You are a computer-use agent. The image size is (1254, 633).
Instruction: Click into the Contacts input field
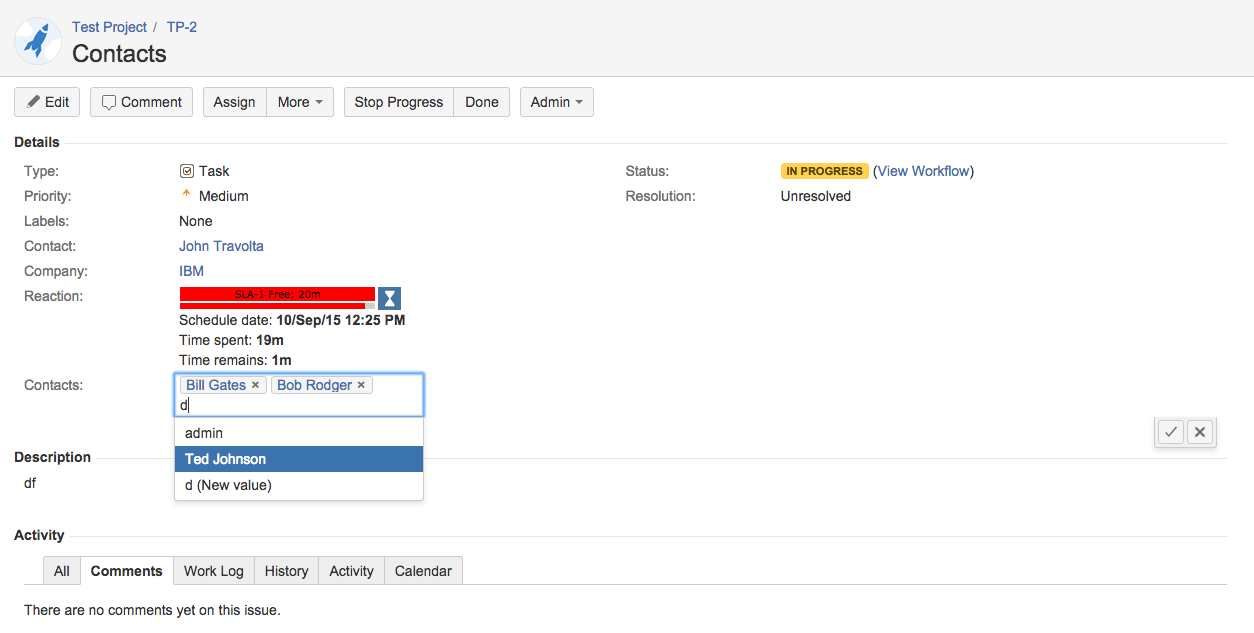[x=300, y=405]
